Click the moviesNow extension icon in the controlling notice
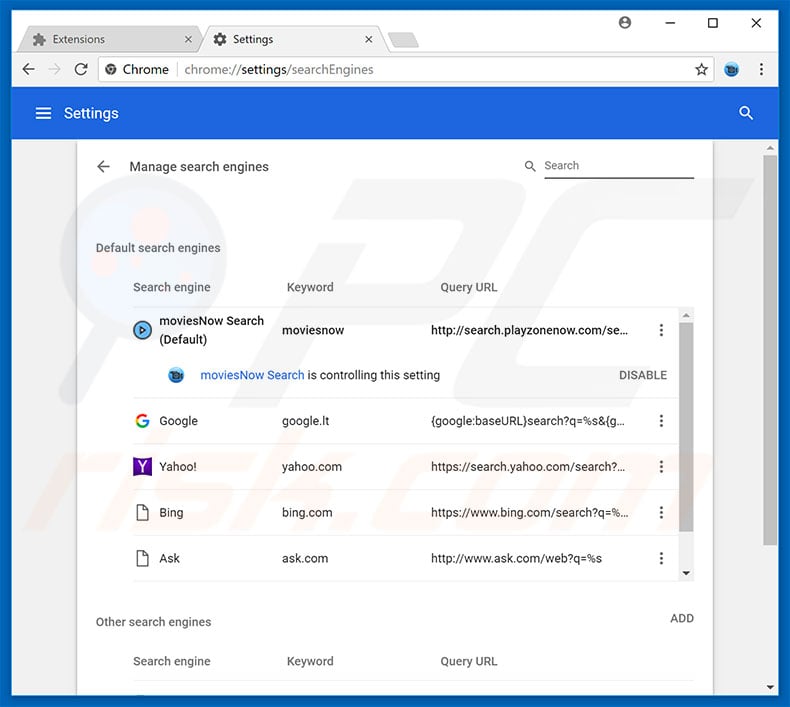 (x=176, y=375)
